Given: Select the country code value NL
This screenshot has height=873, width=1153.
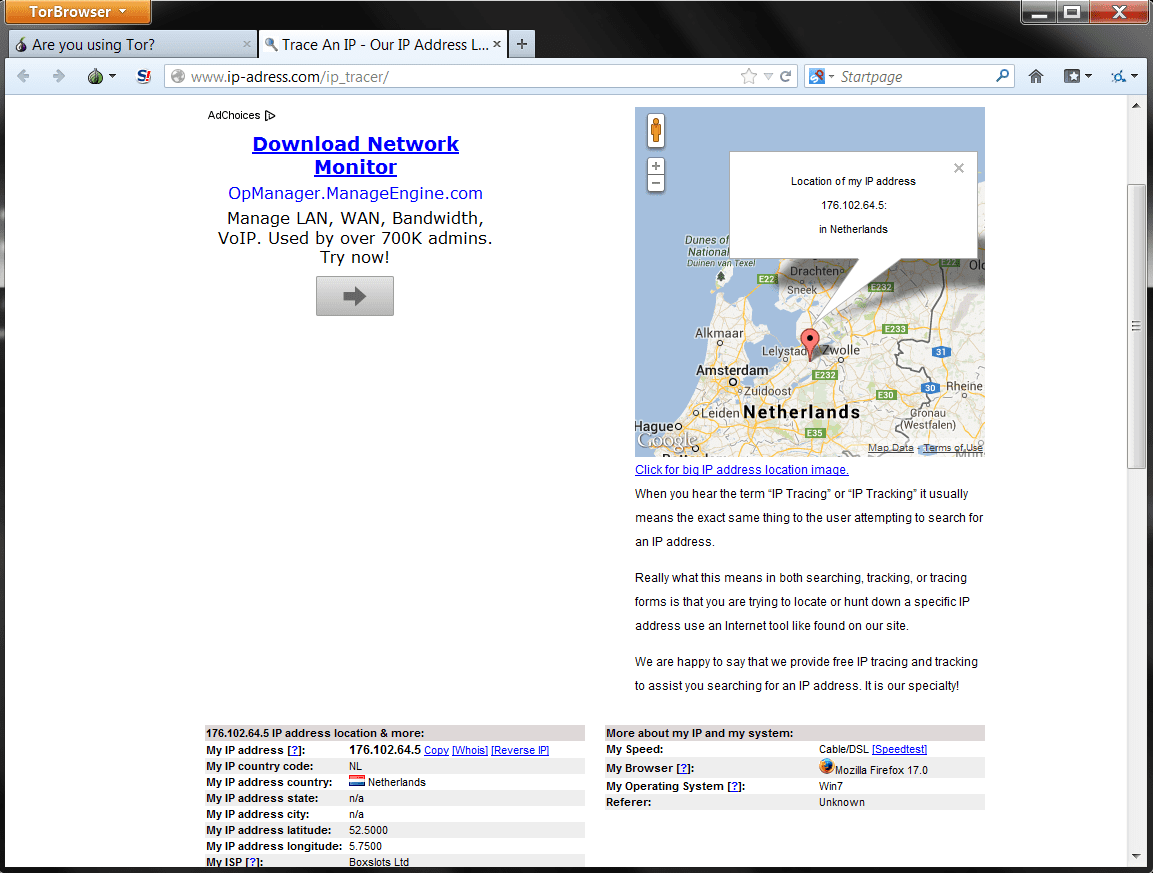Looking at the screenshot, I should coord(355,766).
